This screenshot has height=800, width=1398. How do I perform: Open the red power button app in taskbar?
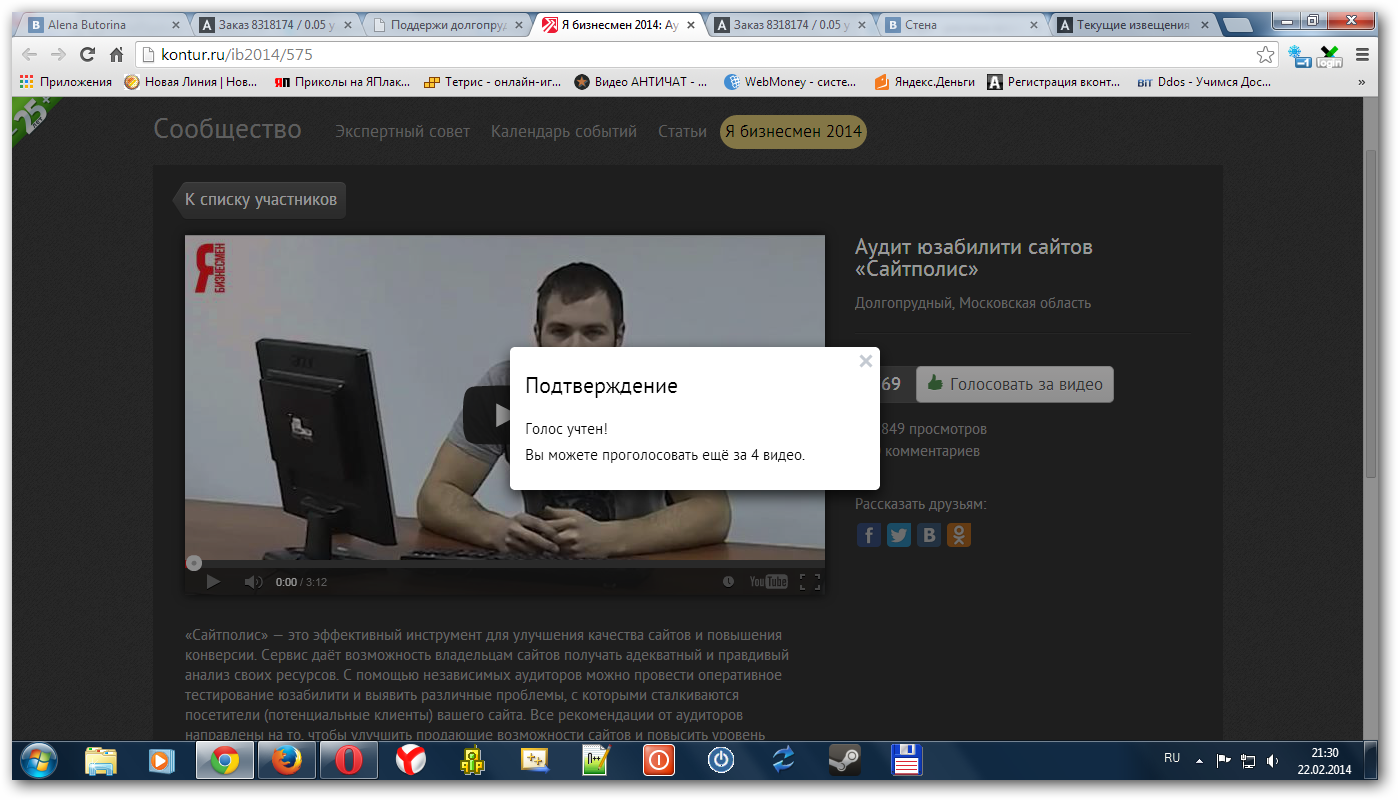[658, 762]
